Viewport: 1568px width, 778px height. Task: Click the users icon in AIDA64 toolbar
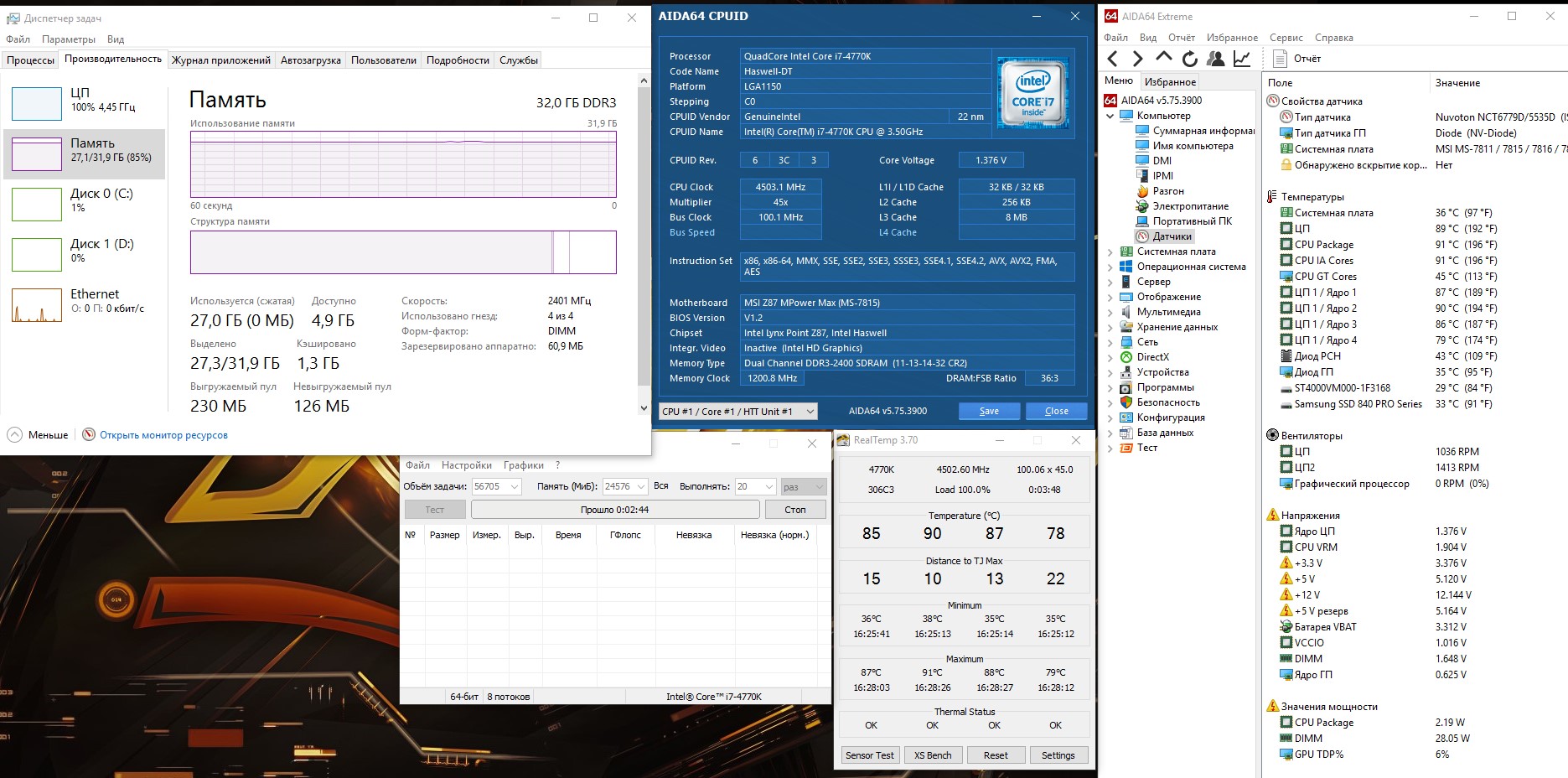tap(1215, 59)
